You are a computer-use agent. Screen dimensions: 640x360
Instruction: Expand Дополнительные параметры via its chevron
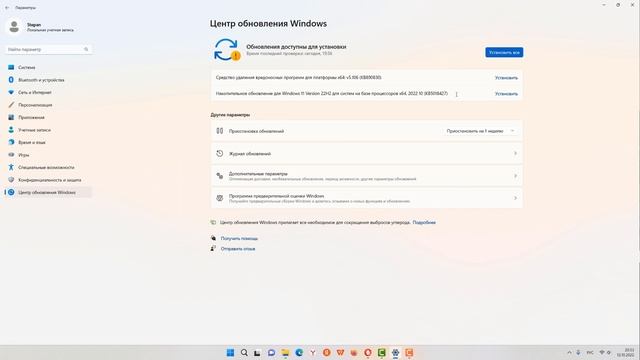[x=515, y=176]
